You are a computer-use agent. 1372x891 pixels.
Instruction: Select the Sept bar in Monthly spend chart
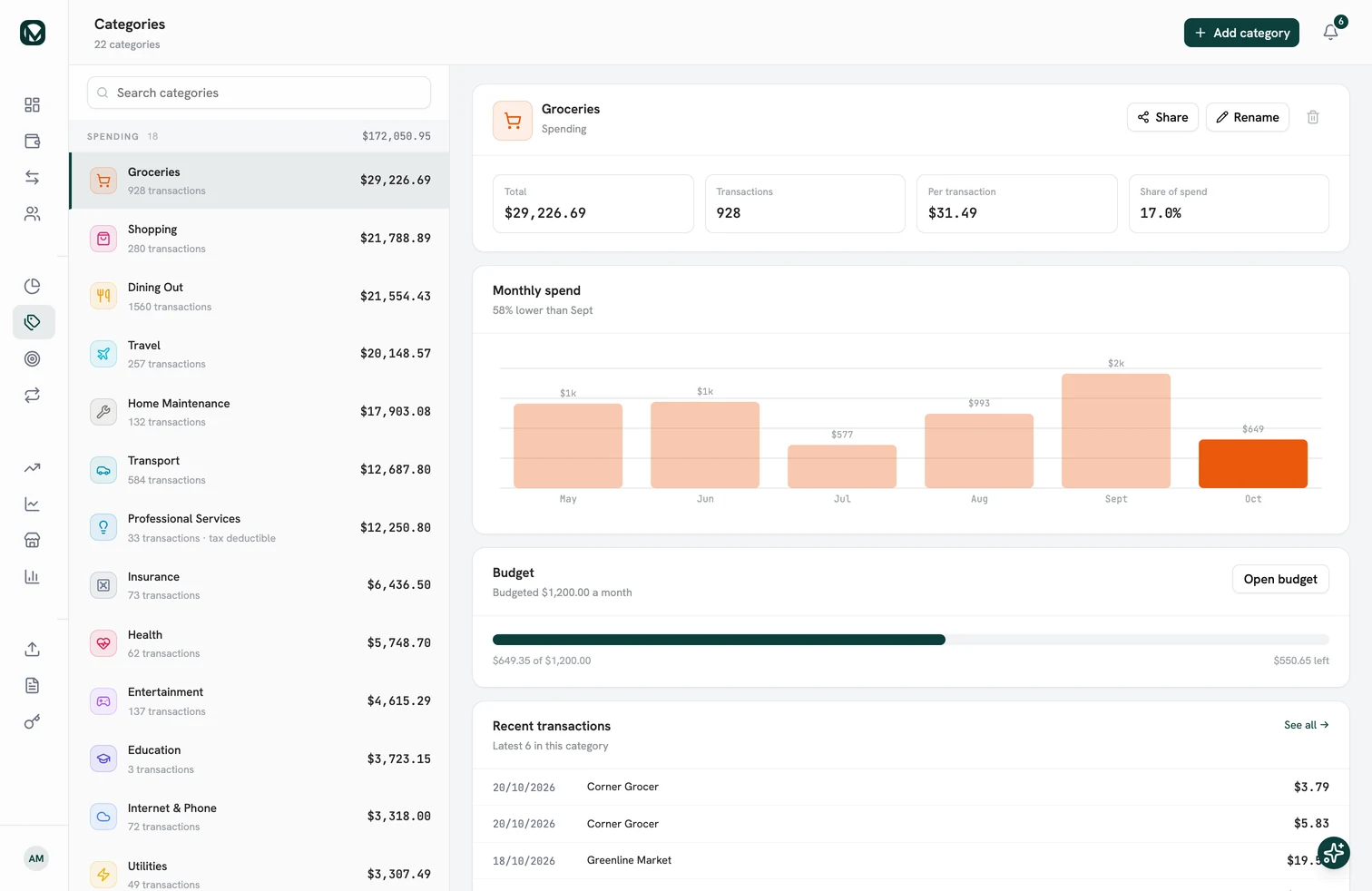1116,431
